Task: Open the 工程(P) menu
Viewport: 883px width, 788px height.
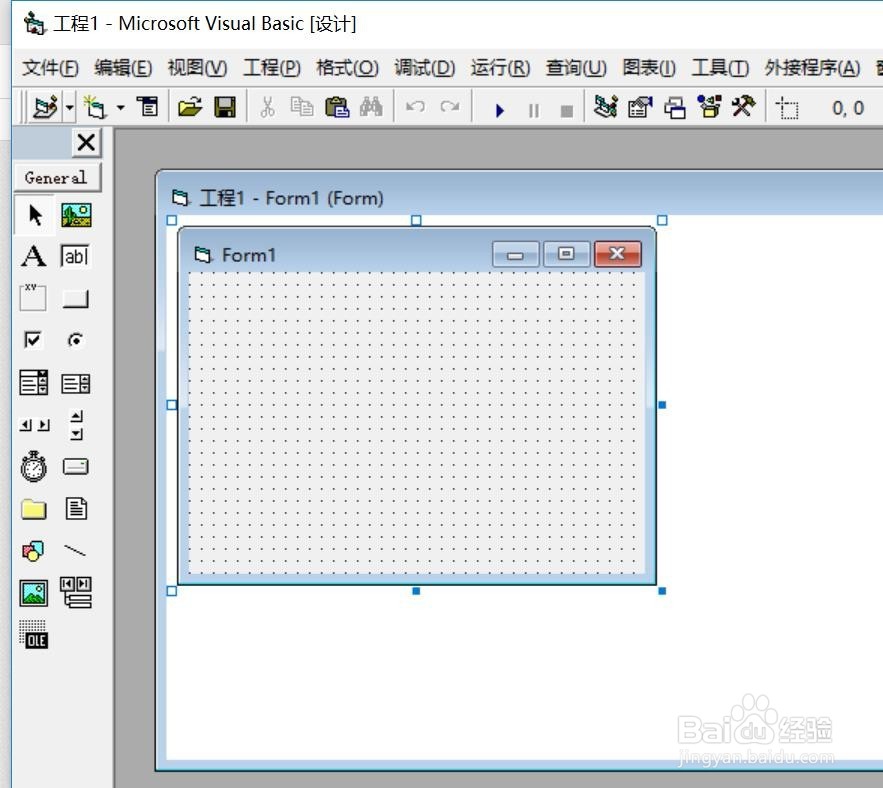Action: coord(272,68)
